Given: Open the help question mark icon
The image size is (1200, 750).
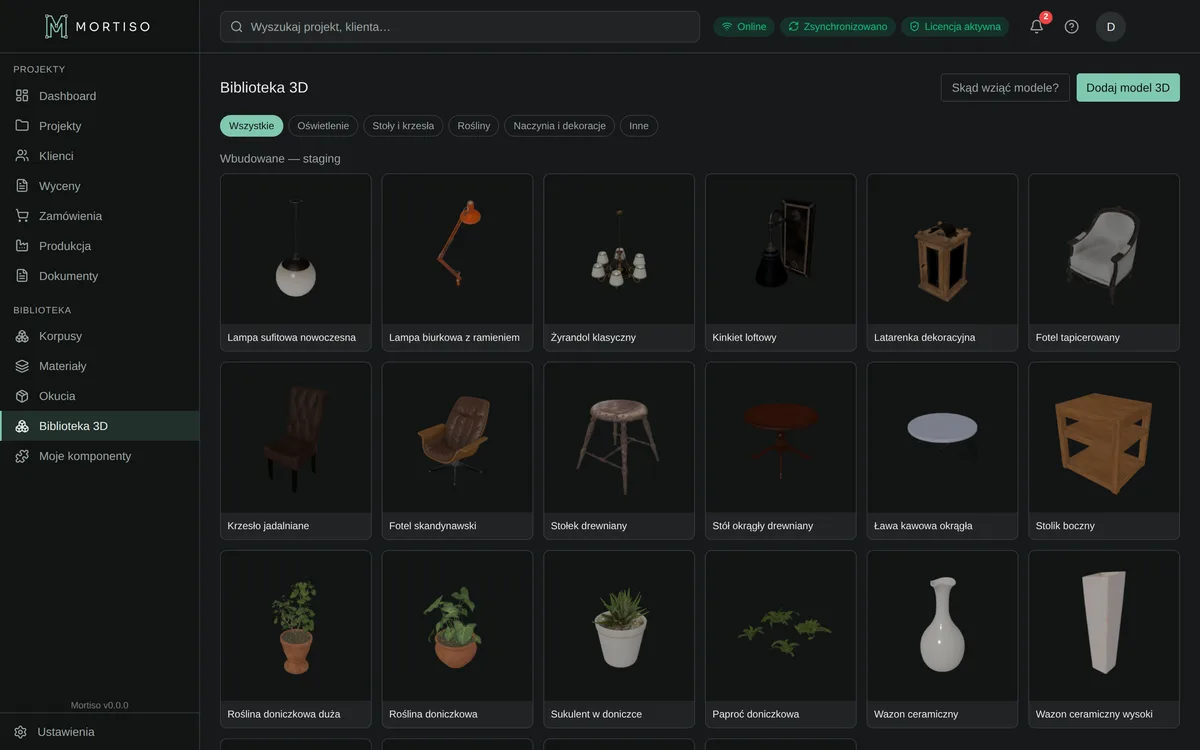Looking at the screenshot, I should [1072, 27].
